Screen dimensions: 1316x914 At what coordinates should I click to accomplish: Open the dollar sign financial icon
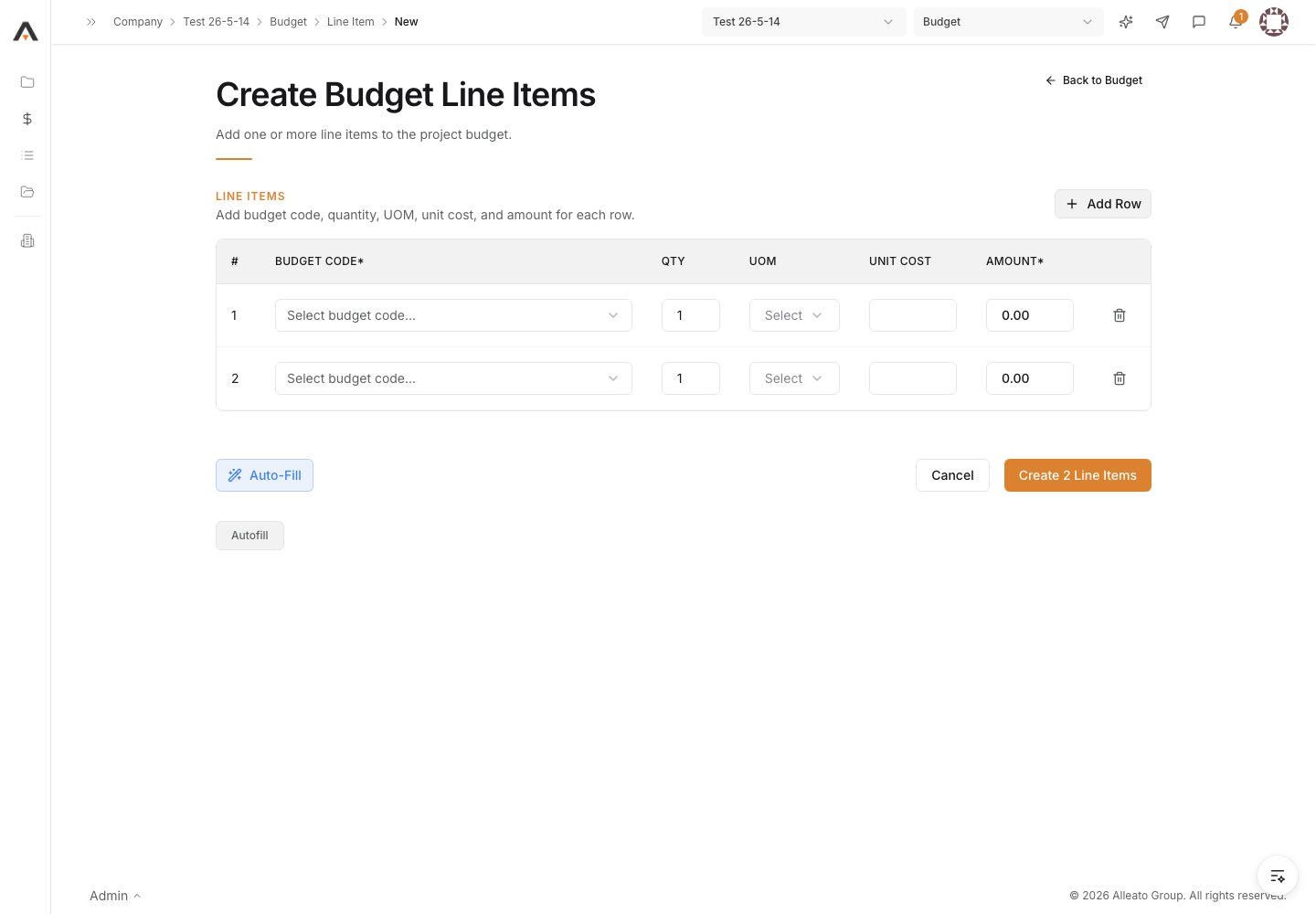27,119
